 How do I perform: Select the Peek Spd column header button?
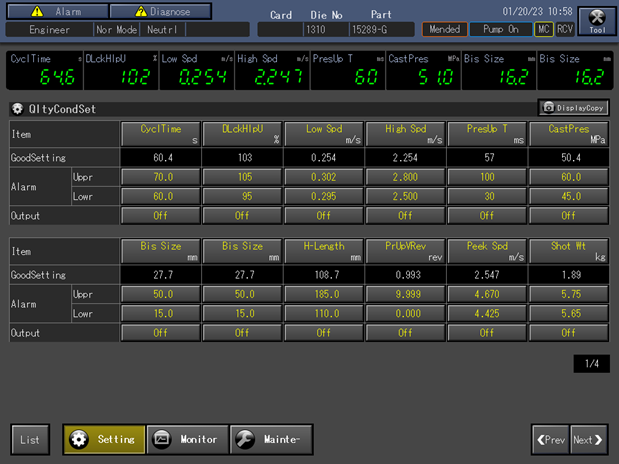[x=486, y=251]
